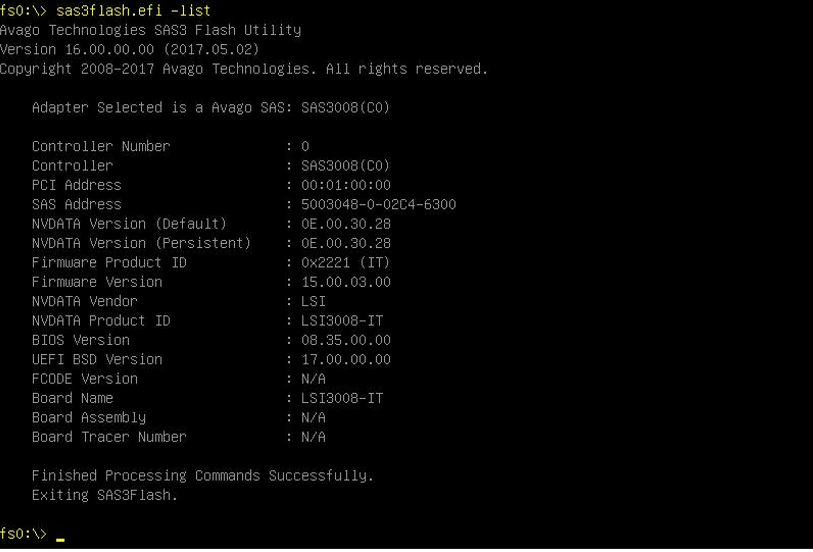Click the Firmware Product ID value 0x2221 (IT)
813x552 pixels.
click(345, 263)
